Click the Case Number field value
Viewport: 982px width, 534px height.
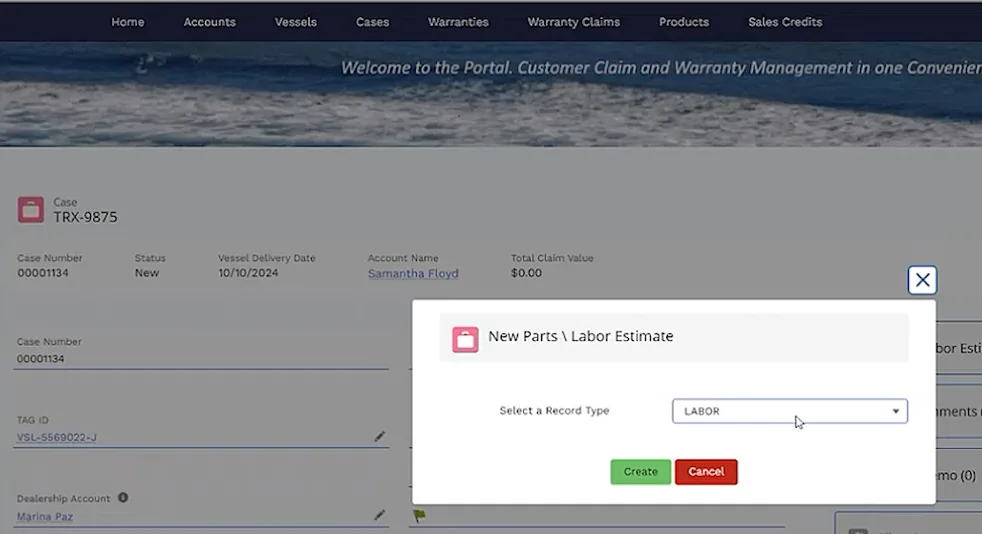pos(41,359)
